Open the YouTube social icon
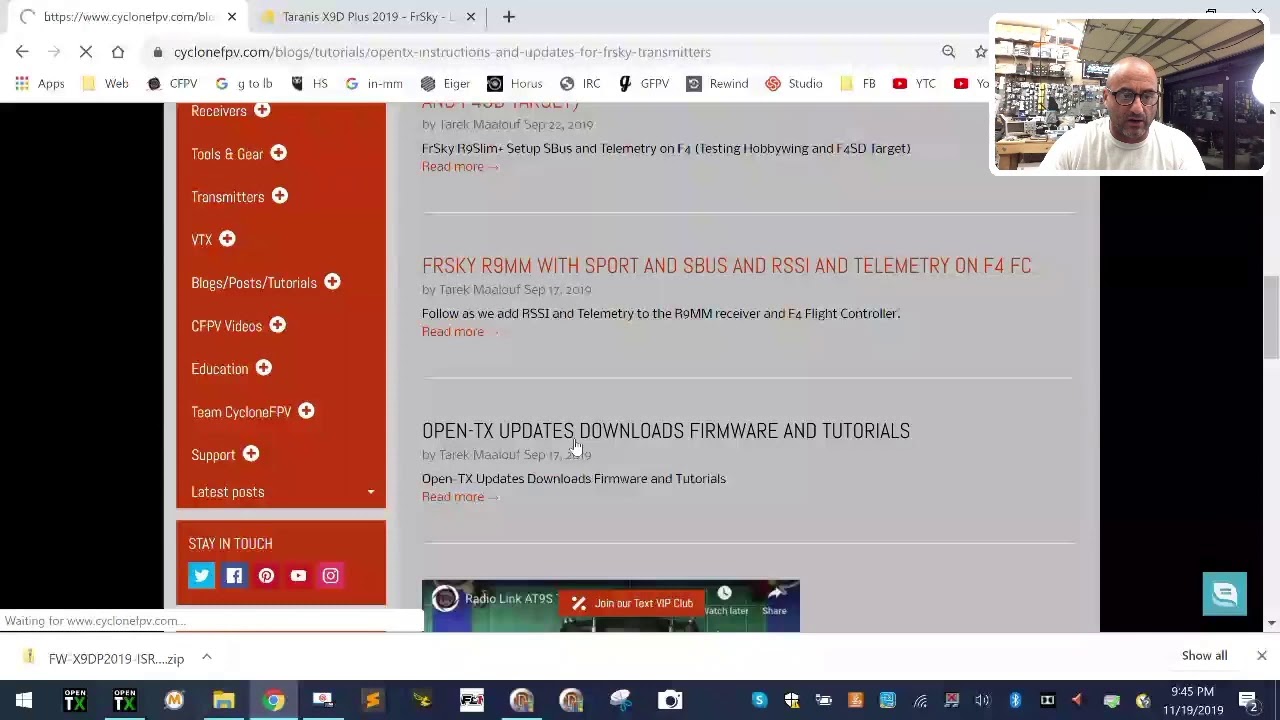Viewport: 1280px width, 720px height. (x=298, y=575)
